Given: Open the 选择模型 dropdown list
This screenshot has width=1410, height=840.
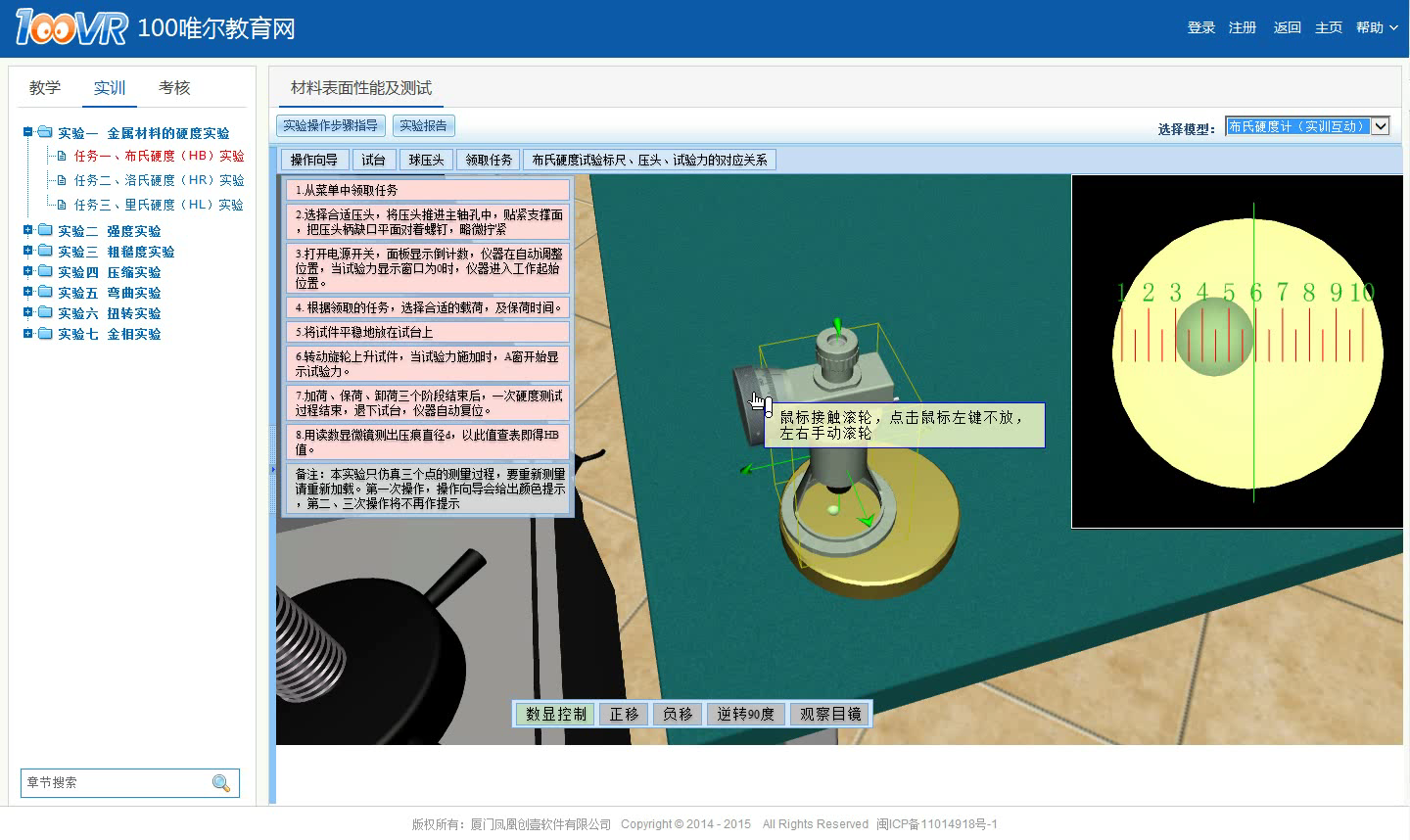Looking at the screenshot, I should [1380, 126].
